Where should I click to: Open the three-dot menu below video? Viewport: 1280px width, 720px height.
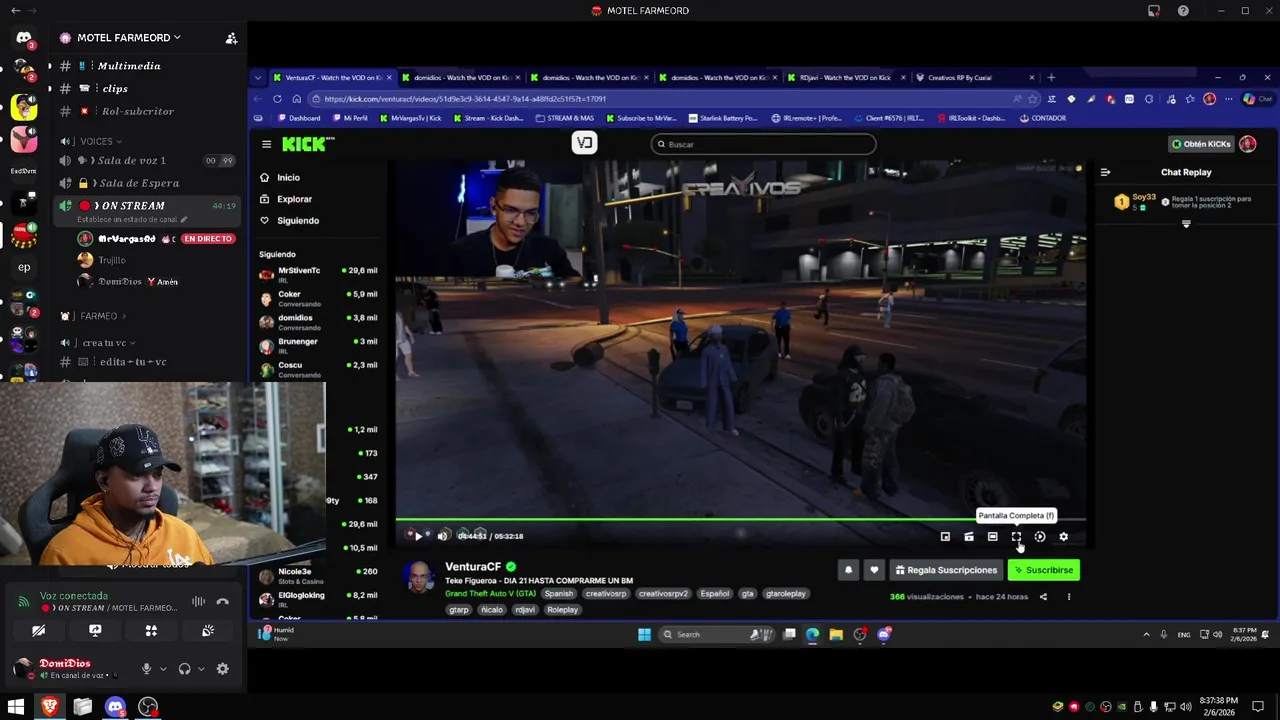point(1068,597)
